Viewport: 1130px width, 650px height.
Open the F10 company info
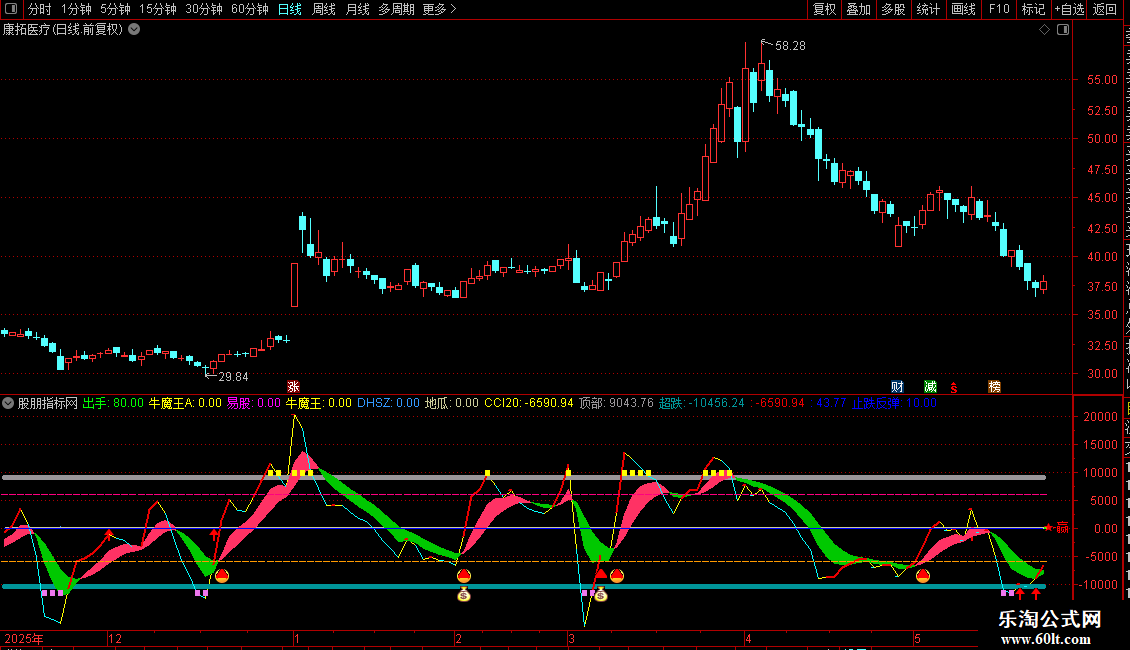pos(999,9)
